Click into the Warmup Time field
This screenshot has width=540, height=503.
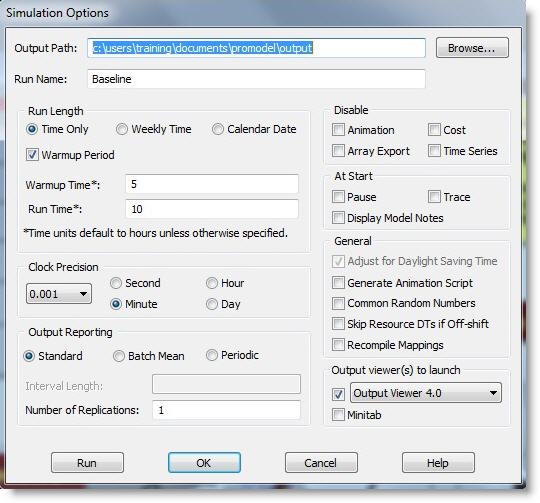pos(212,184)
